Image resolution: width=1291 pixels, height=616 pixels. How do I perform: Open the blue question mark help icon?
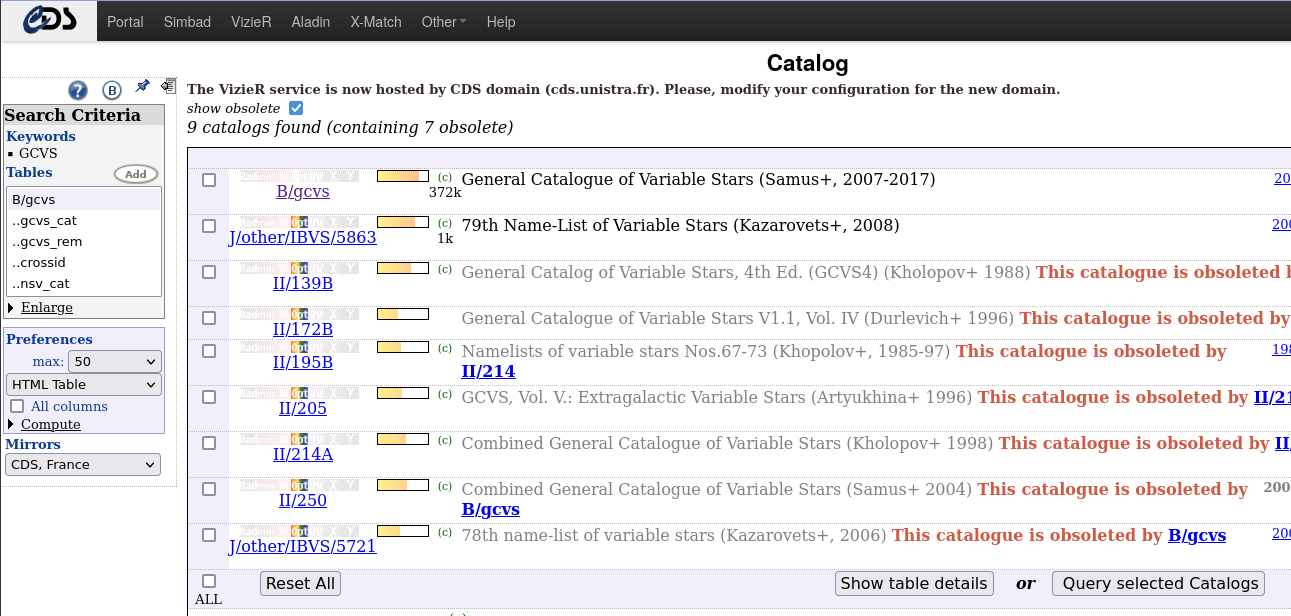(78, 90)
